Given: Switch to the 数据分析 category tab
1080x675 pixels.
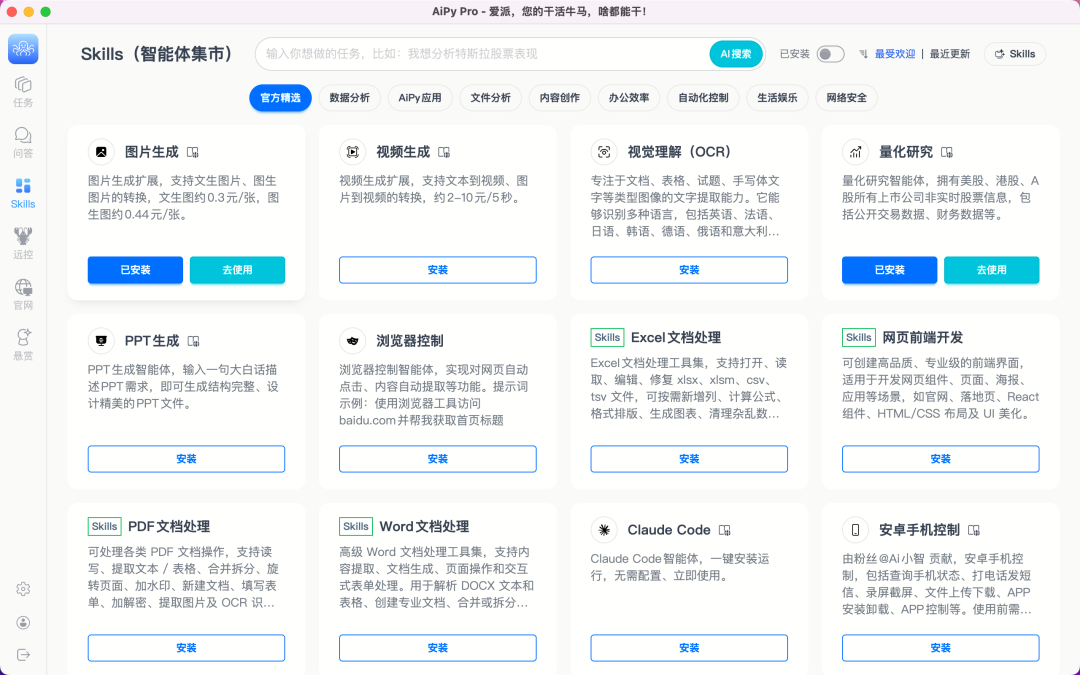Looking at the screenshot, I should pyautogui.click(x=350, y=98).
